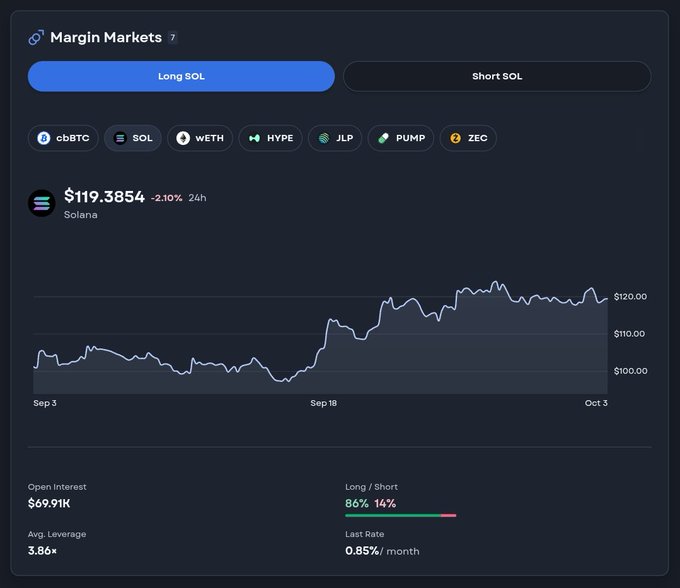The height and width of the screenshot is (588, 680).
Task: Click the Long / Short ratio bar
Action: pos(401,516)
